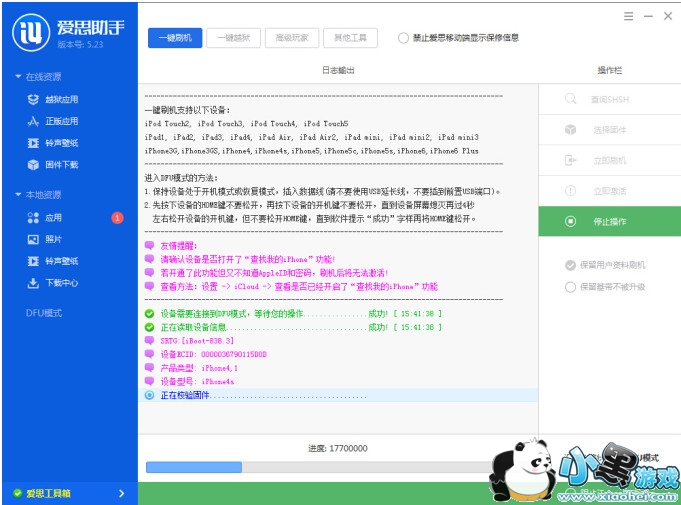681x505 pixels.
Task: Click the pink bubble icon beside 友情提醒
Action: [149, 245]
